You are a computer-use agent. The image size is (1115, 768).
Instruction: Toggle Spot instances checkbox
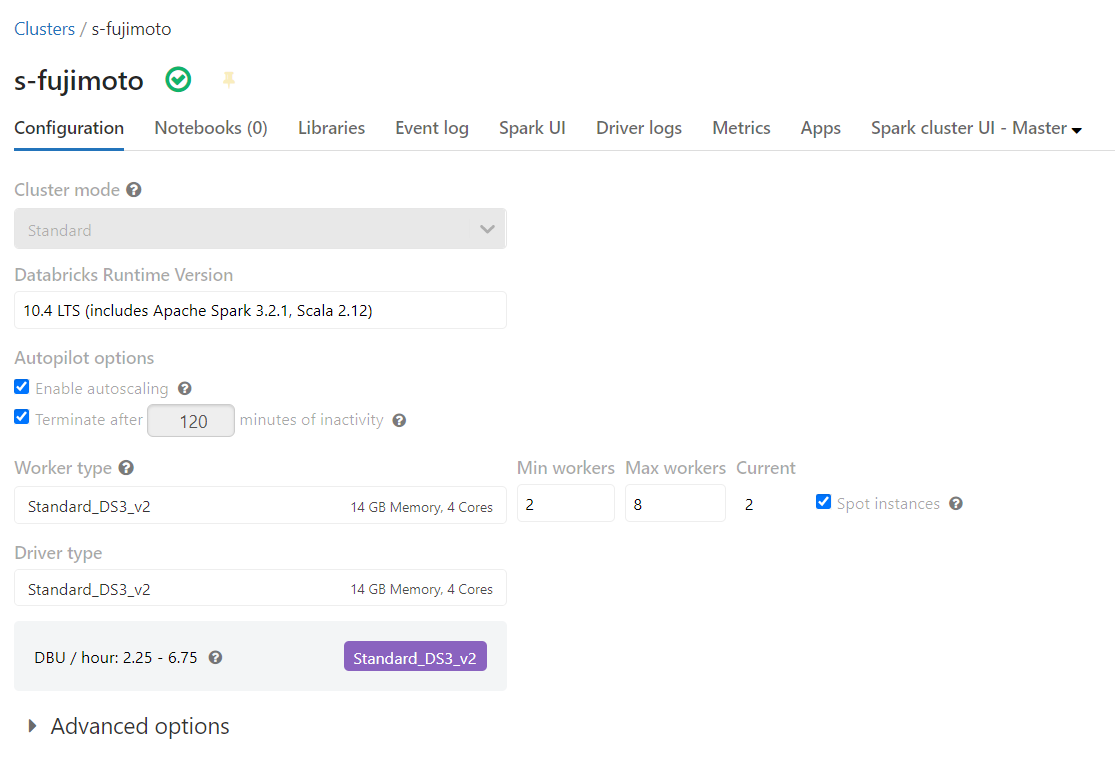823,502
